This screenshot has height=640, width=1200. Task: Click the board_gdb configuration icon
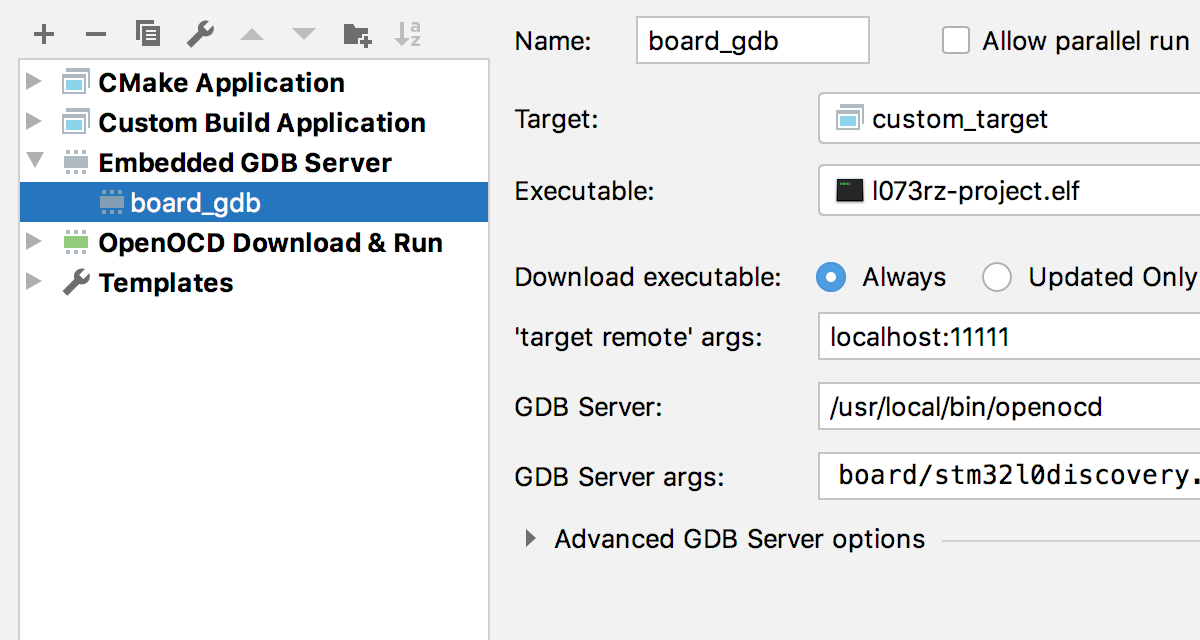(x=112, y=202)
